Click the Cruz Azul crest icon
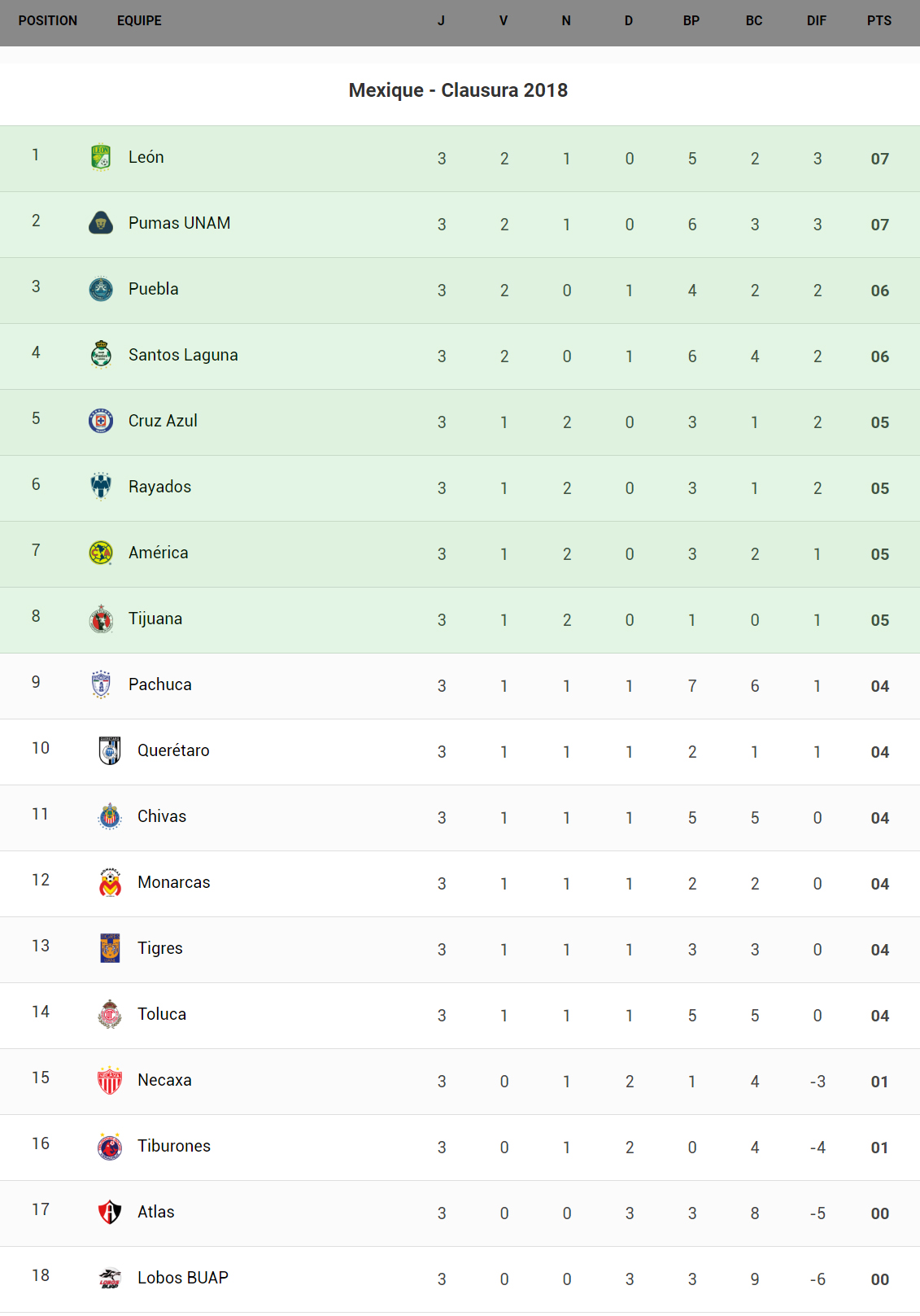 coord(101,421)
